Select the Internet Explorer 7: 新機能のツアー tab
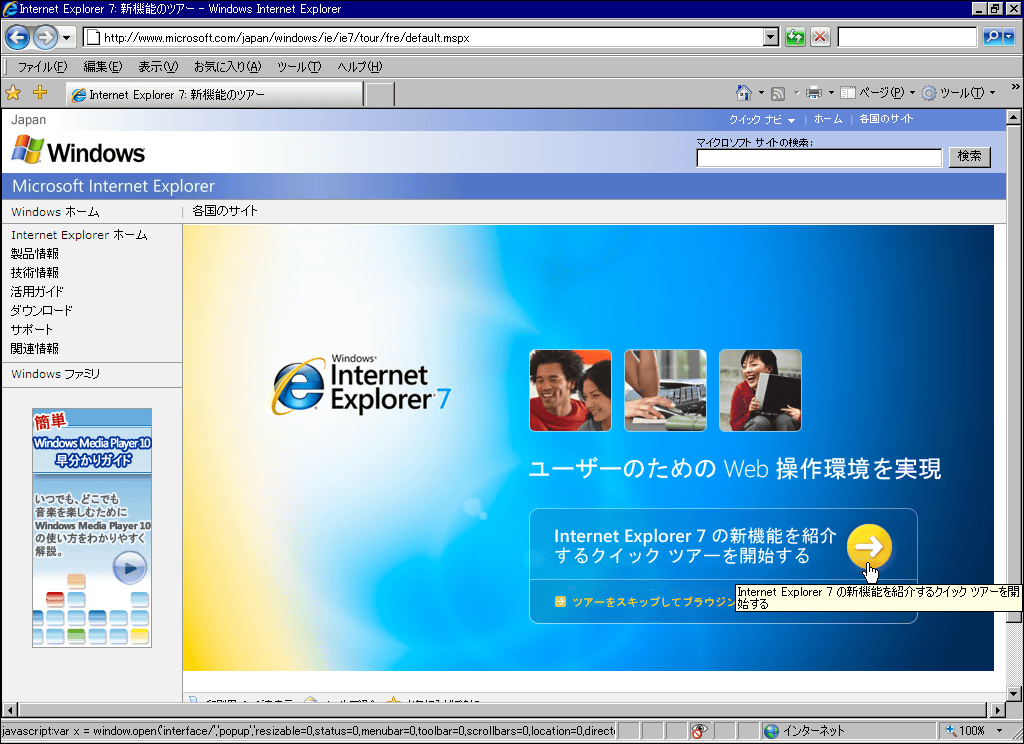 coord(215,95)
